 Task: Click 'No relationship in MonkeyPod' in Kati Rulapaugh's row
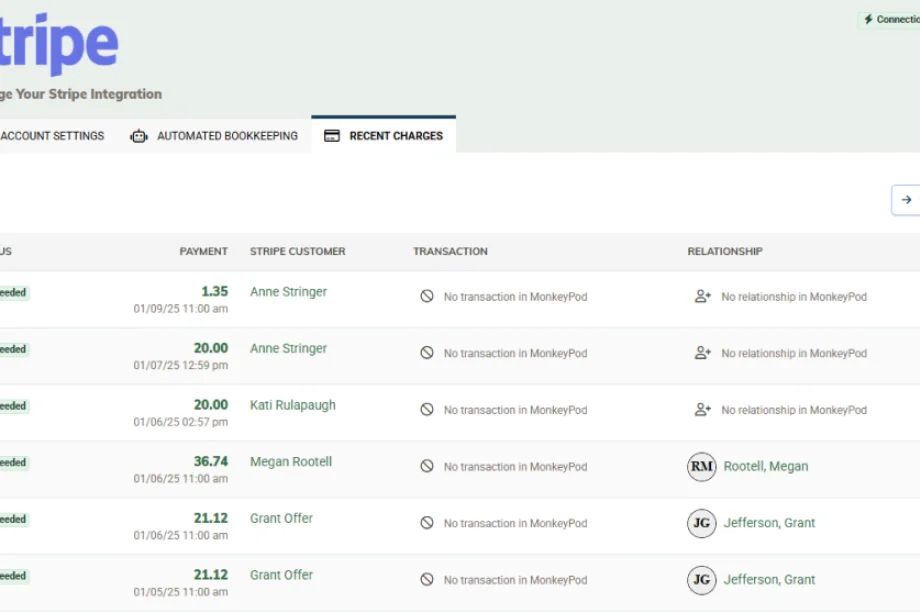[794, 410]
